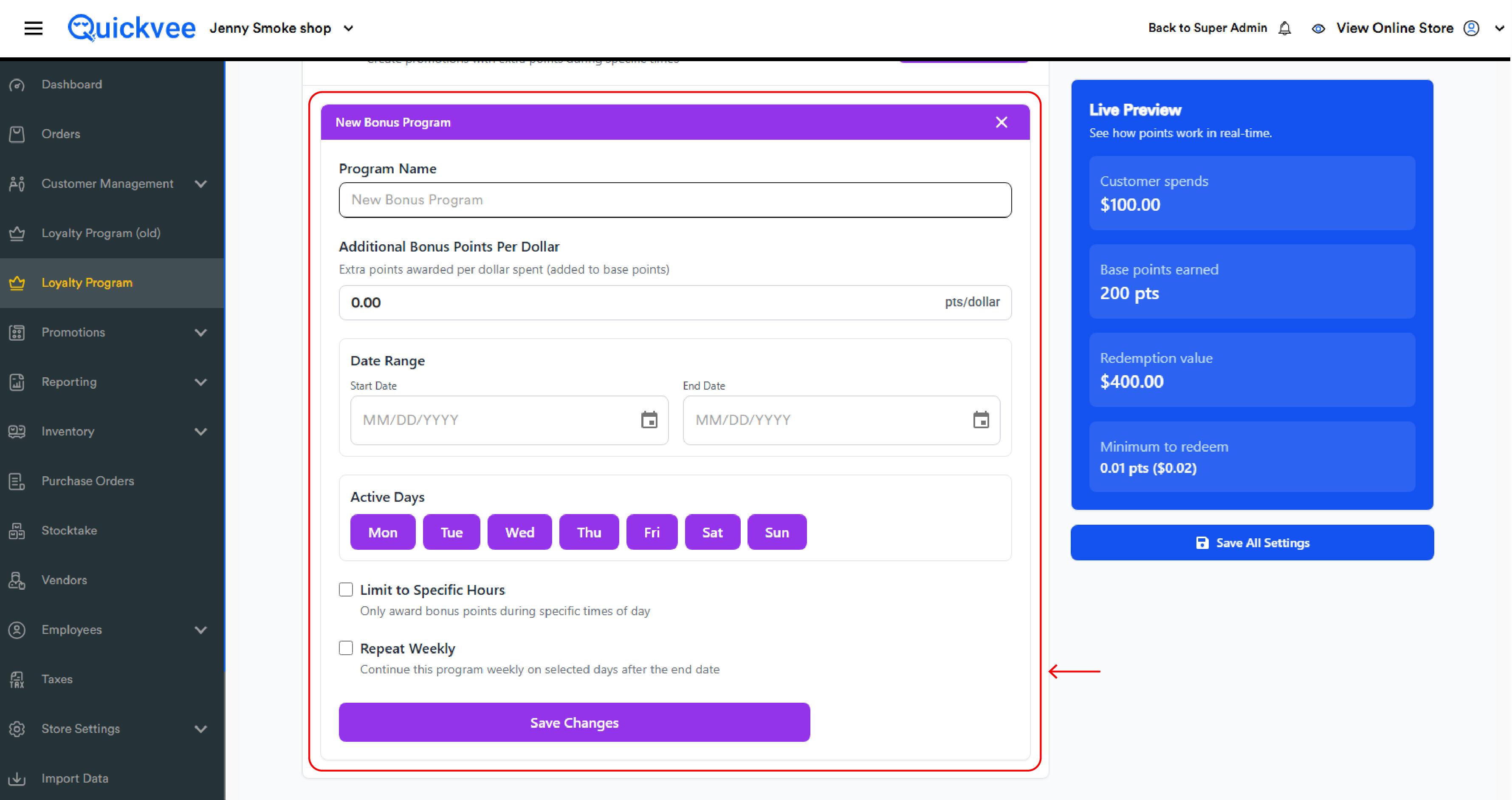Viewport: 1512px width, 800px height.
Task: Click Back to Super Admin link
Action: (1207, 28)
